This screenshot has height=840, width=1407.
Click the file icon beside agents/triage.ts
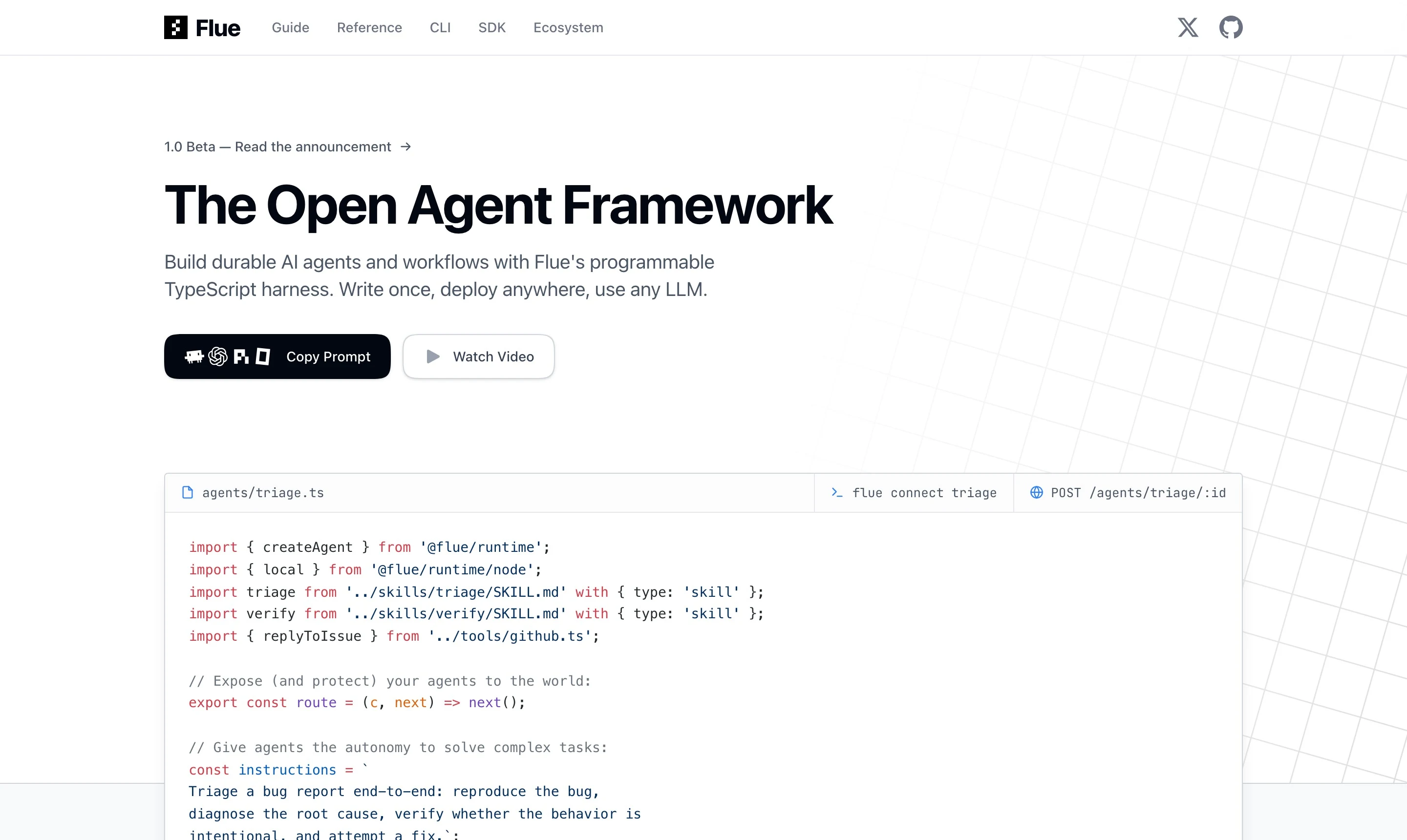188,492
